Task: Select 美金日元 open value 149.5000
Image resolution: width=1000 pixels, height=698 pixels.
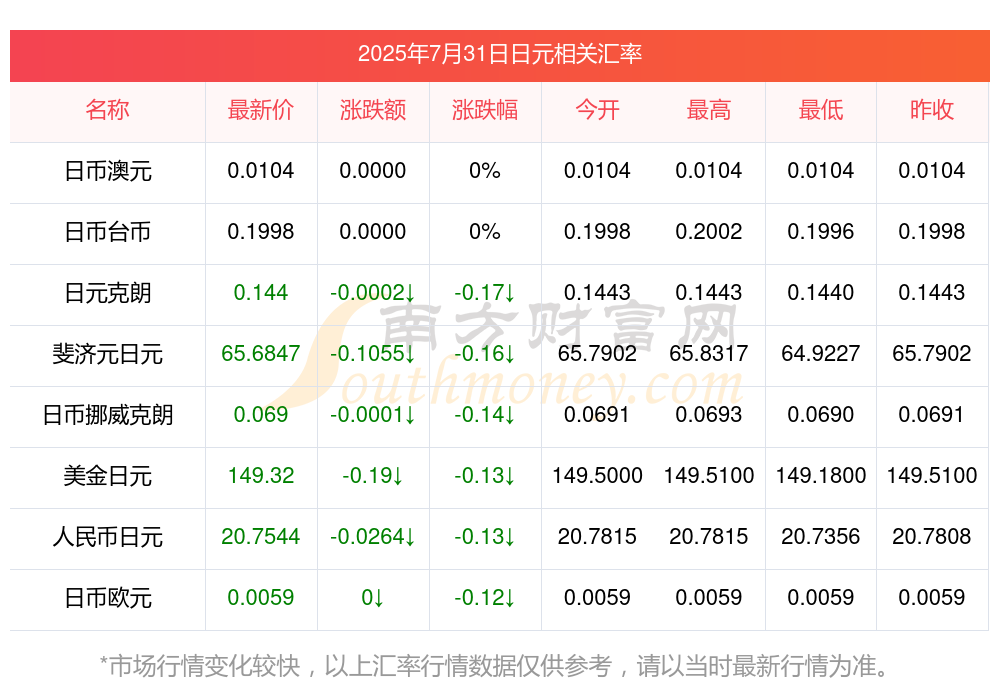Action: tap(597, 476)
